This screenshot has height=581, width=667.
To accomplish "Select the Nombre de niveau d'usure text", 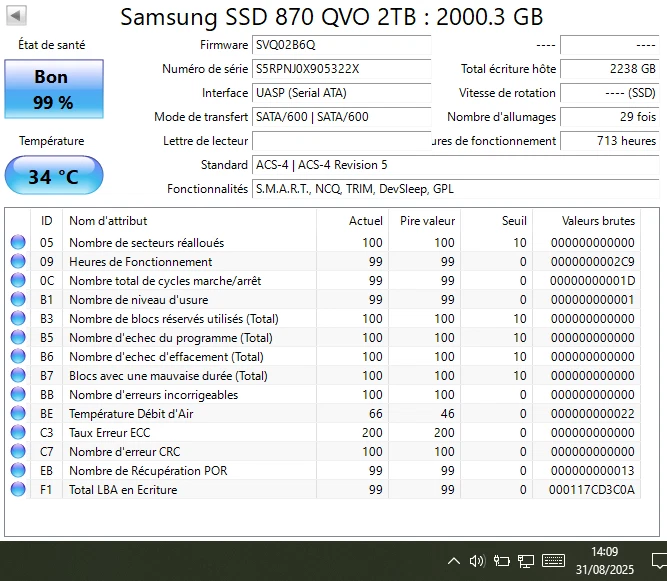I will pos(139,300).
